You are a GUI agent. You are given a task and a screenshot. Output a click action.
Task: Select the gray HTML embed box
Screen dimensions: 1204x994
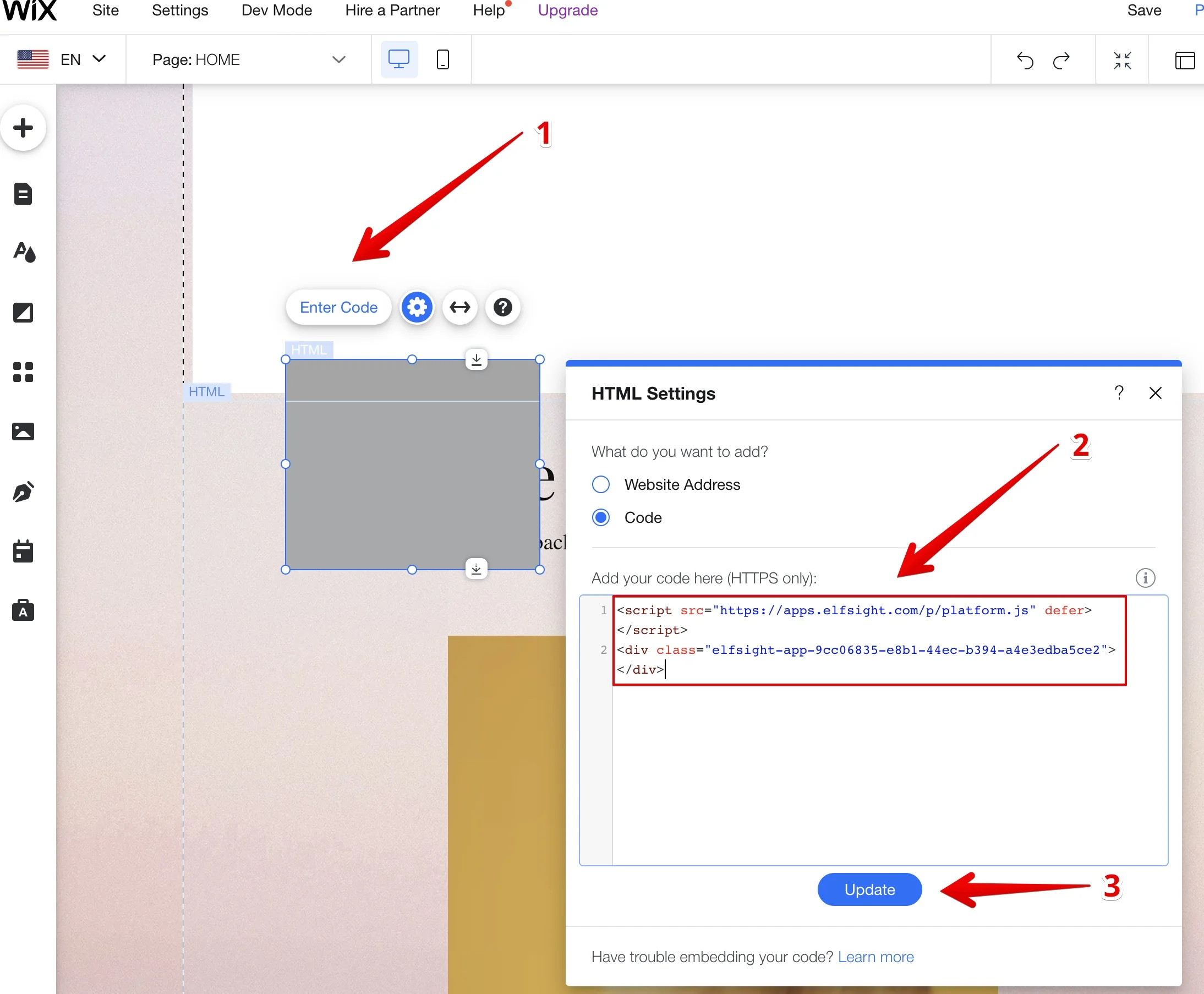(x=412, y=465)
